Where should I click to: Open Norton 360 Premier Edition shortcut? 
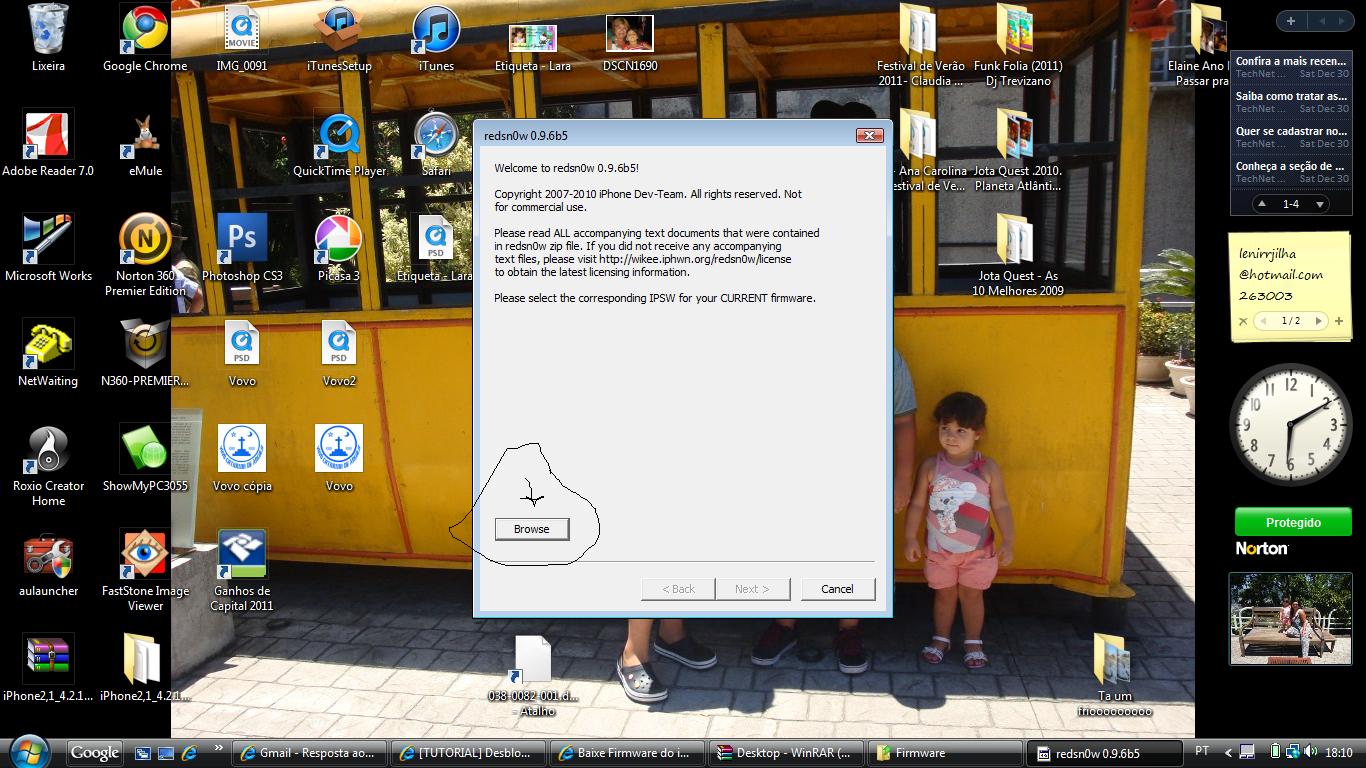(145, 255)
